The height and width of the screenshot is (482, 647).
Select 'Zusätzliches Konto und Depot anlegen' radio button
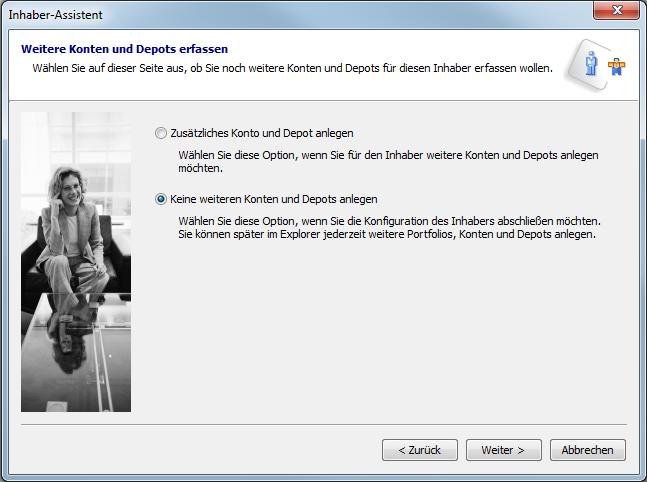click(x=161, y=133)
